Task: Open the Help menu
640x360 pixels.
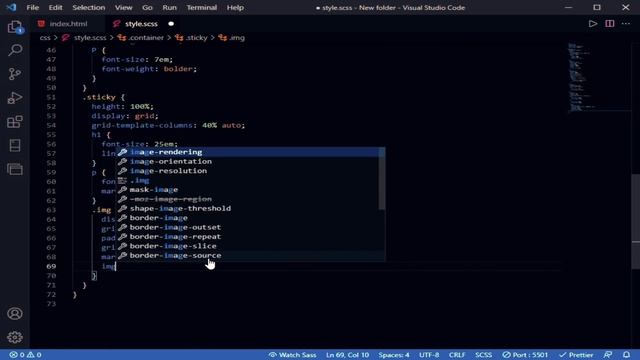Action: pyautogui.click(x=235, y=7)
